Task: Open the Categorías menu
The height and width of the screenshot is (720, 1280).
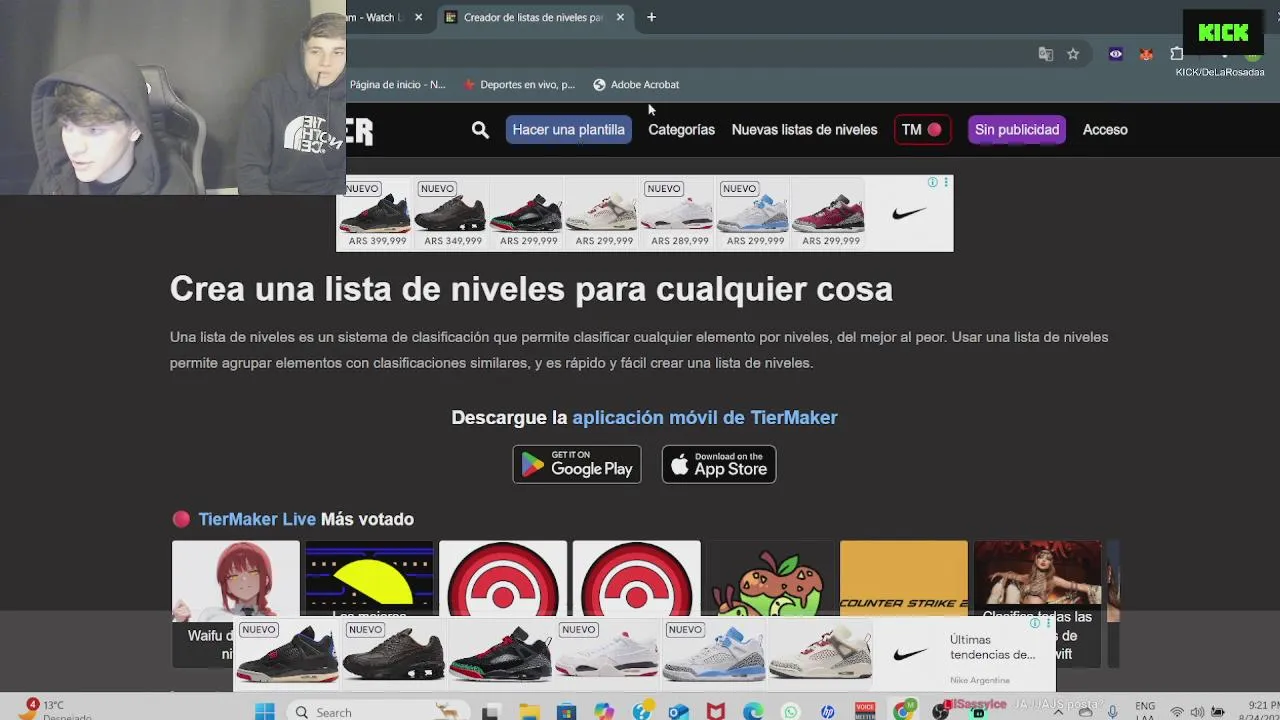Action: point(681,130)
